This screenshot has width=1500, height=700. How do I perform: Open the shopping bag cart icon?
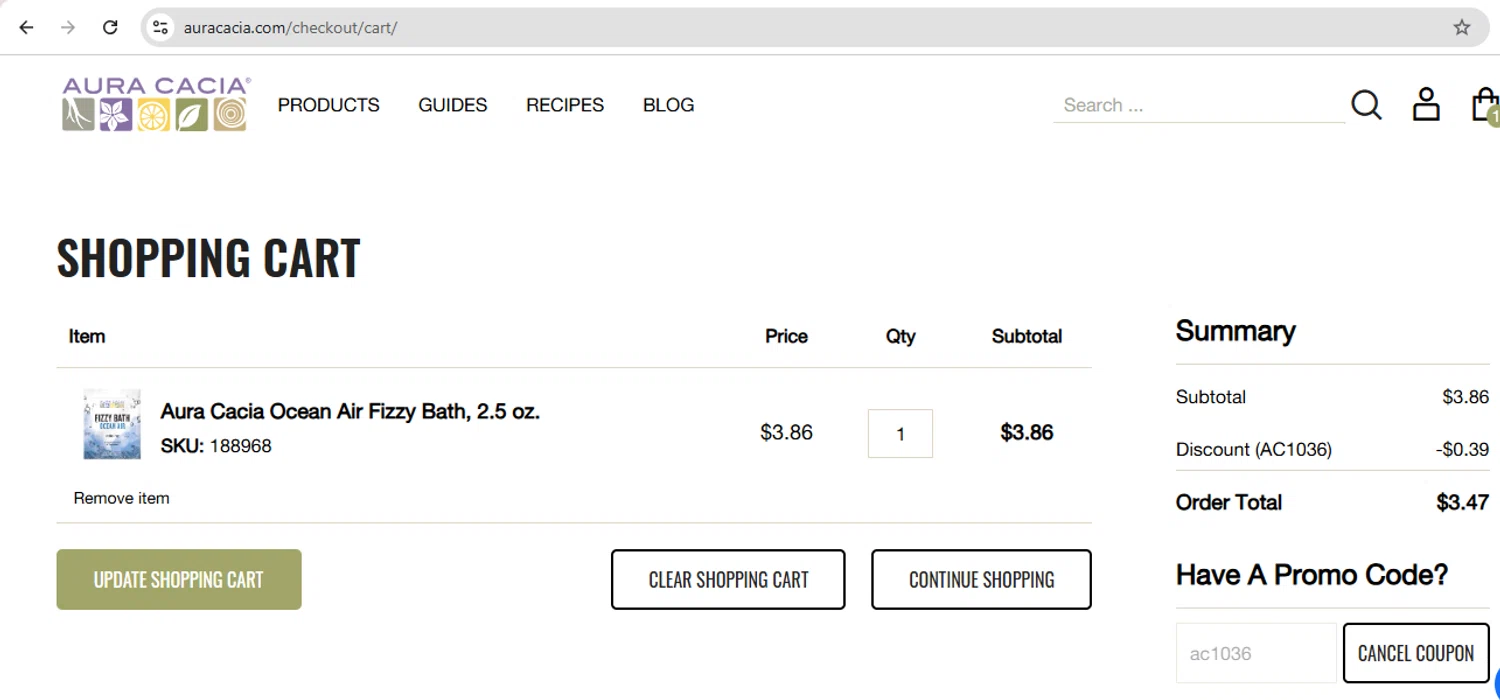click(1485, 104)
